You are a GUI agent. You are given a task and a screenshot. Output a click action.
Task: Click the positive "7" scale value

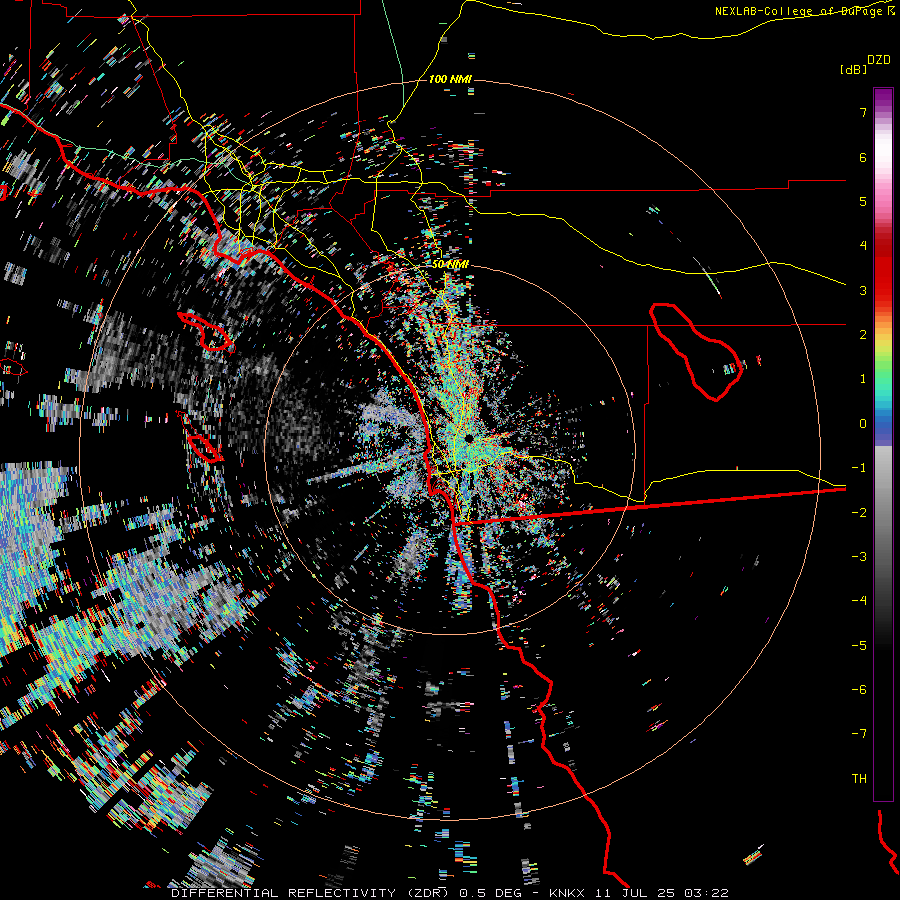[x=863, y=112]
